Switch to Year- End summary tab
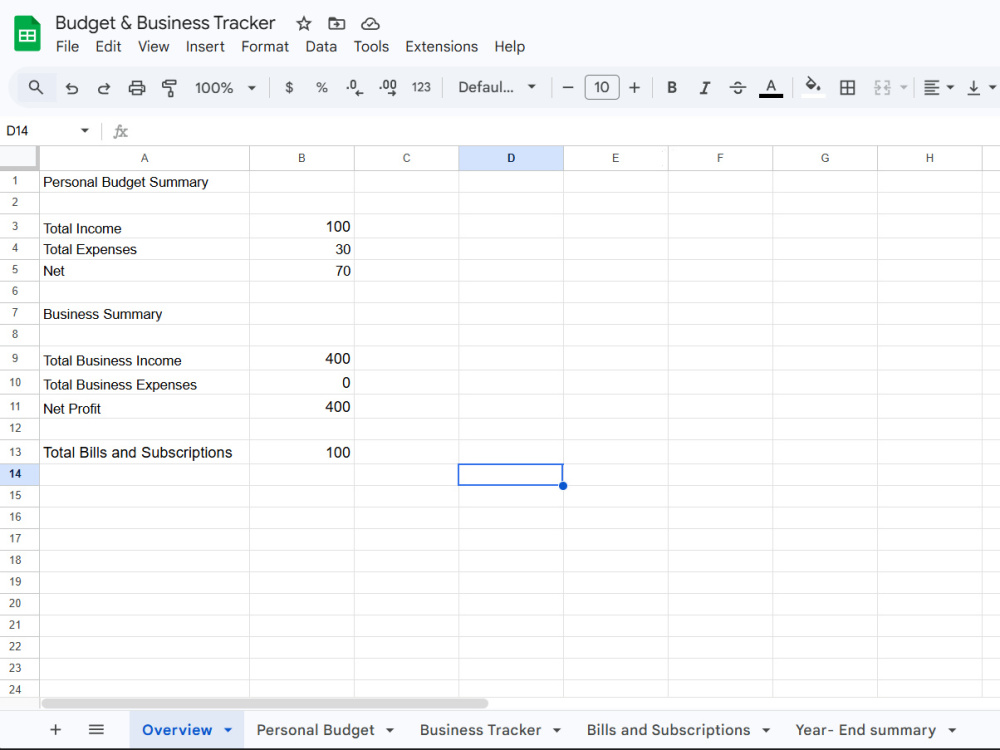Screen dimensions: 1000x750 (x=865, y=730)
